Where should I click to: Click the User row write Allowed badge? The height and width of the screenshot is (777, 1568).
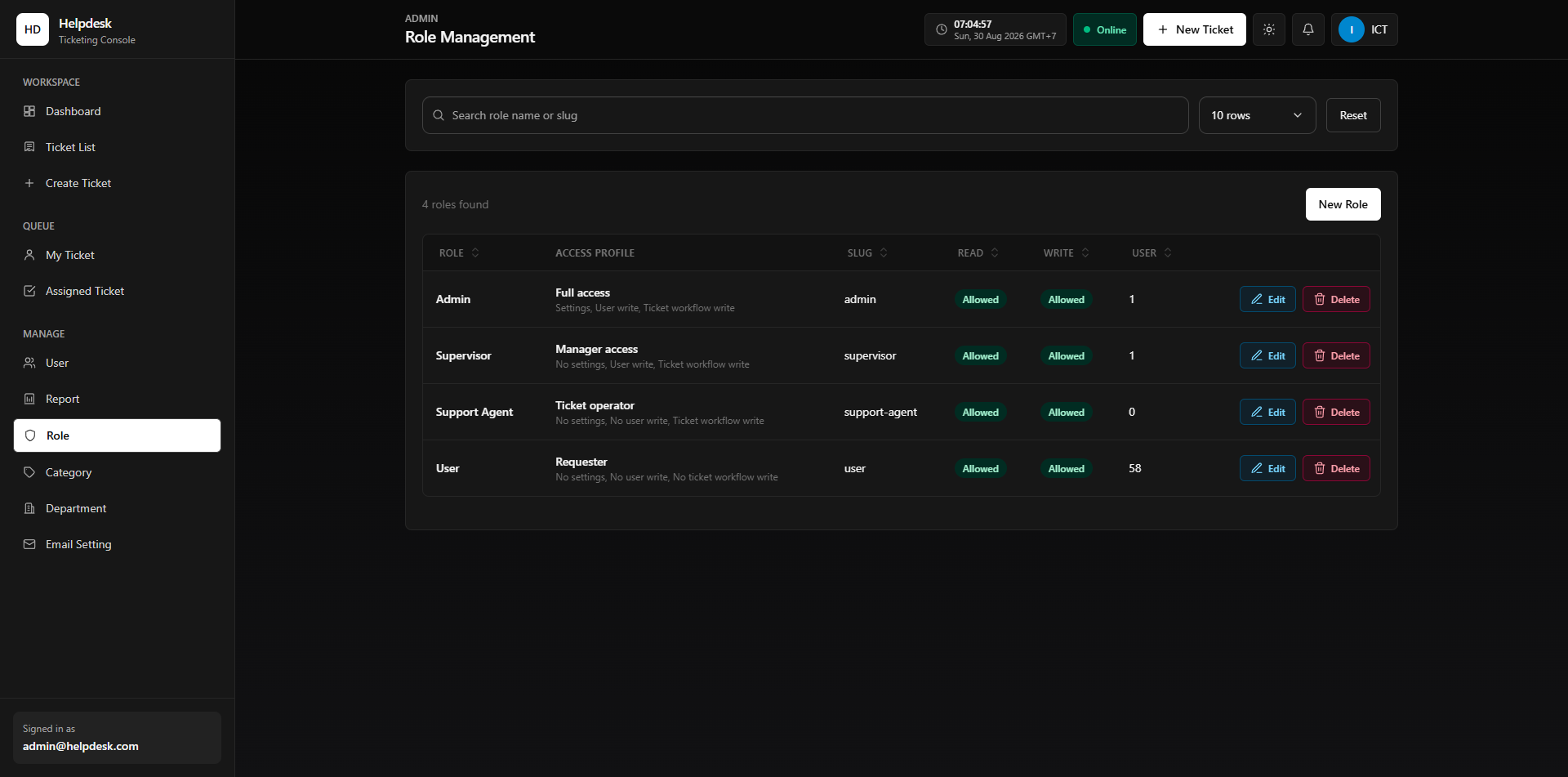(1066, 468)
